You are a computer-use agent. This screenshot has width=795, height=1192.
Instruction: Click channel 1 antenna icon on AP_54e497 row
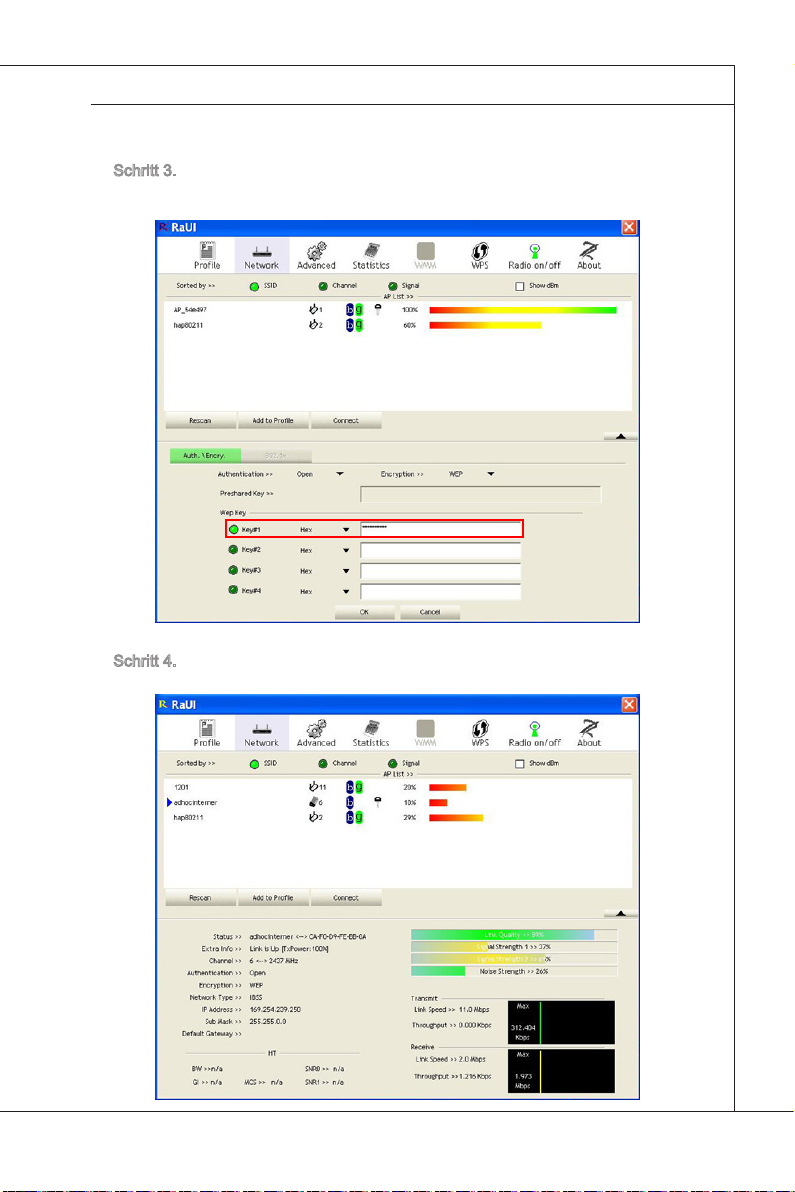click(315, 309)
